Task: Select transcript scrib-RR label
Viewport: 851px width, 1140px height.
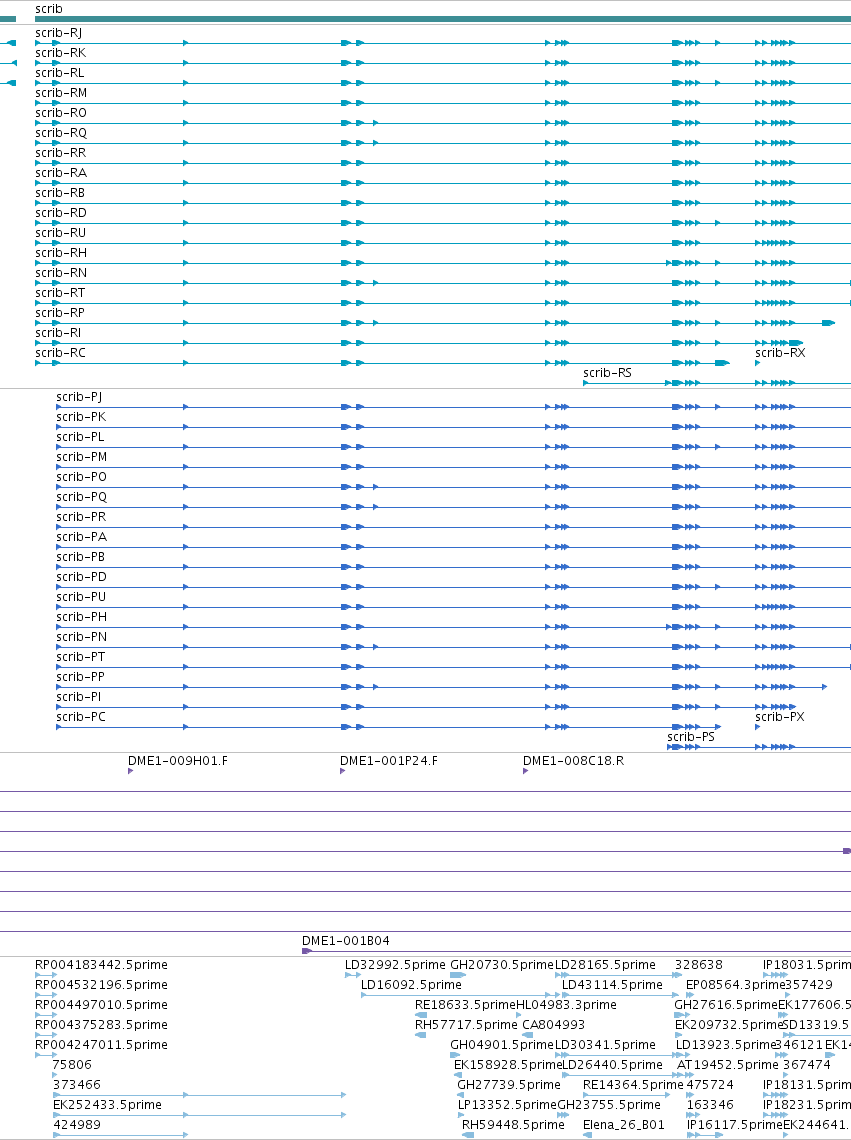Action: tap(60, 153)
